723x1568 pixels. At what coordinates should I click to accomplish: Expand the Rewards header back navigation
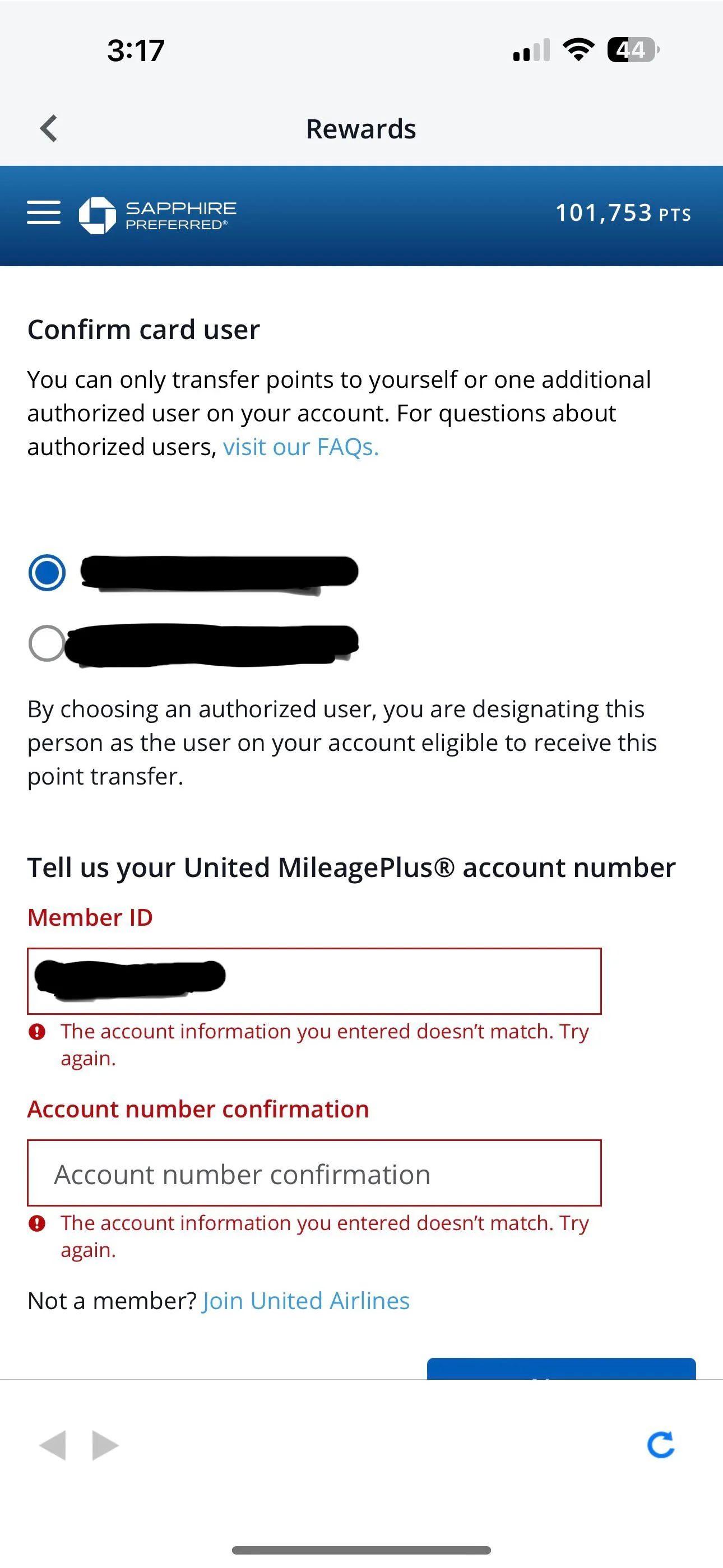pyautogui.click(x=48, y=128)
